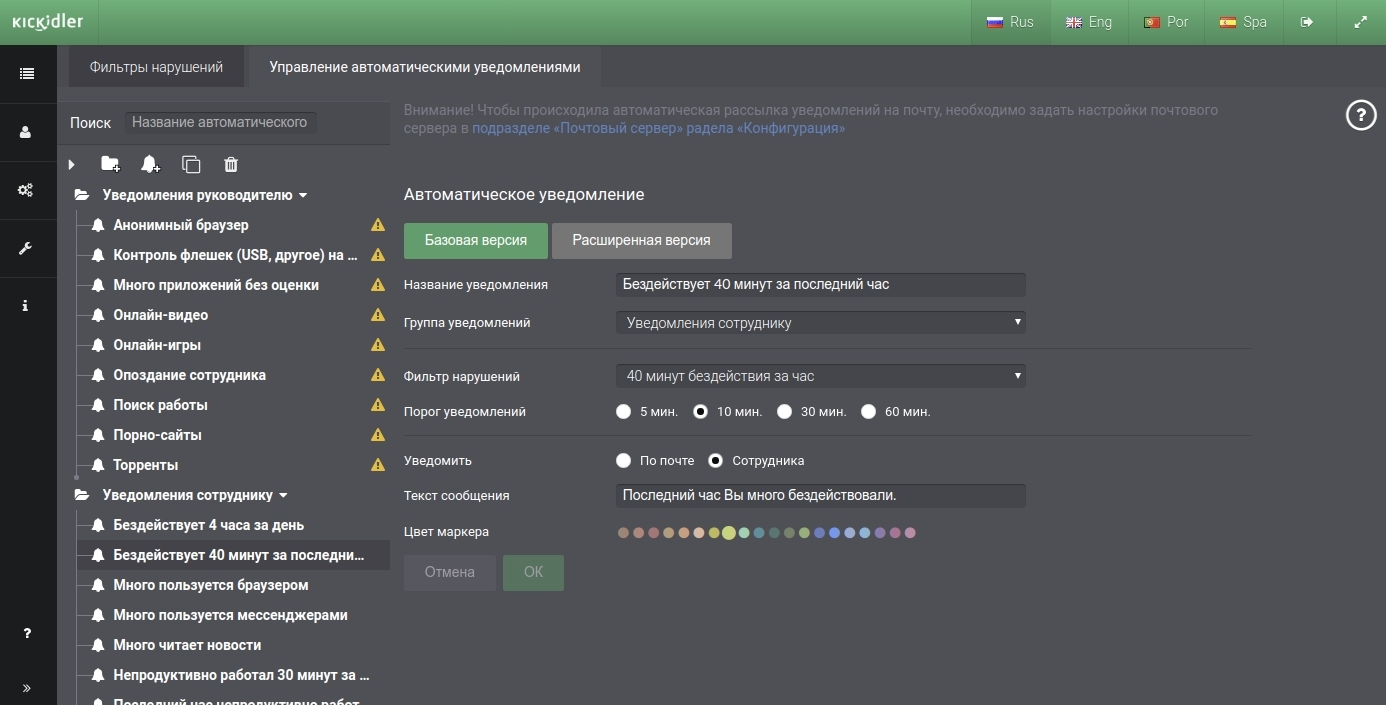This screenshot has height=705, width=1386.
Task: Choose the По почте notify option
Action: [624, 461]
